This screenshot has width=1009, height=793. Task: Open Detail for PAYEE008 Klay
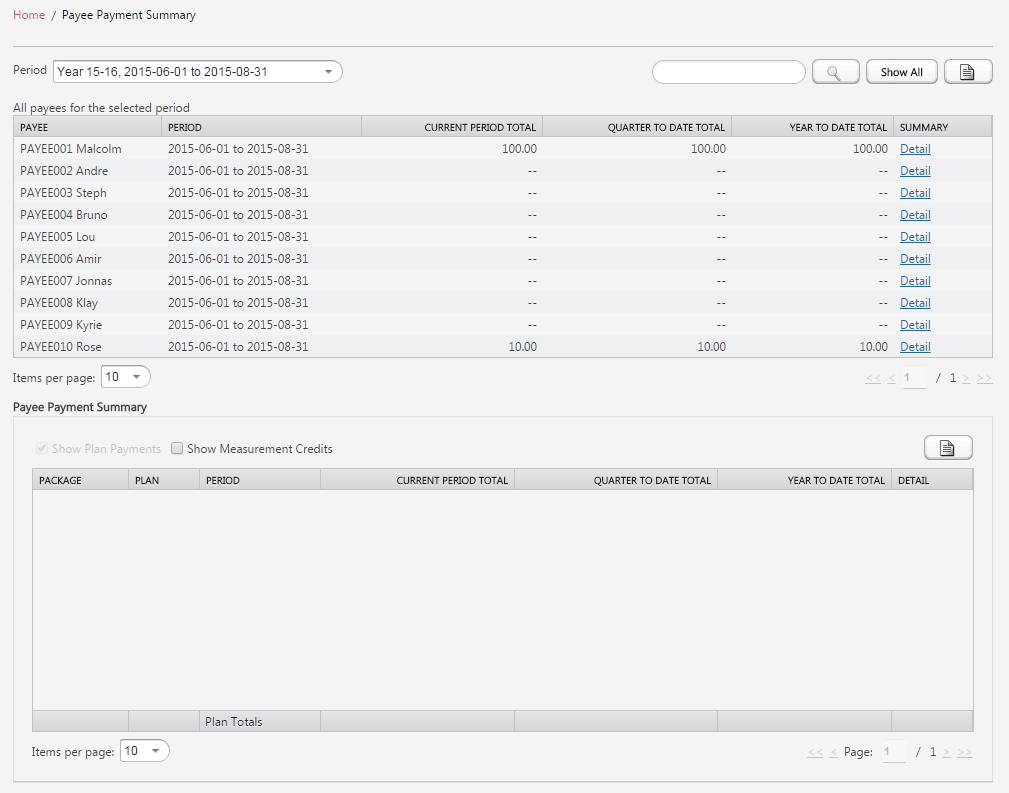click(915, 303)
